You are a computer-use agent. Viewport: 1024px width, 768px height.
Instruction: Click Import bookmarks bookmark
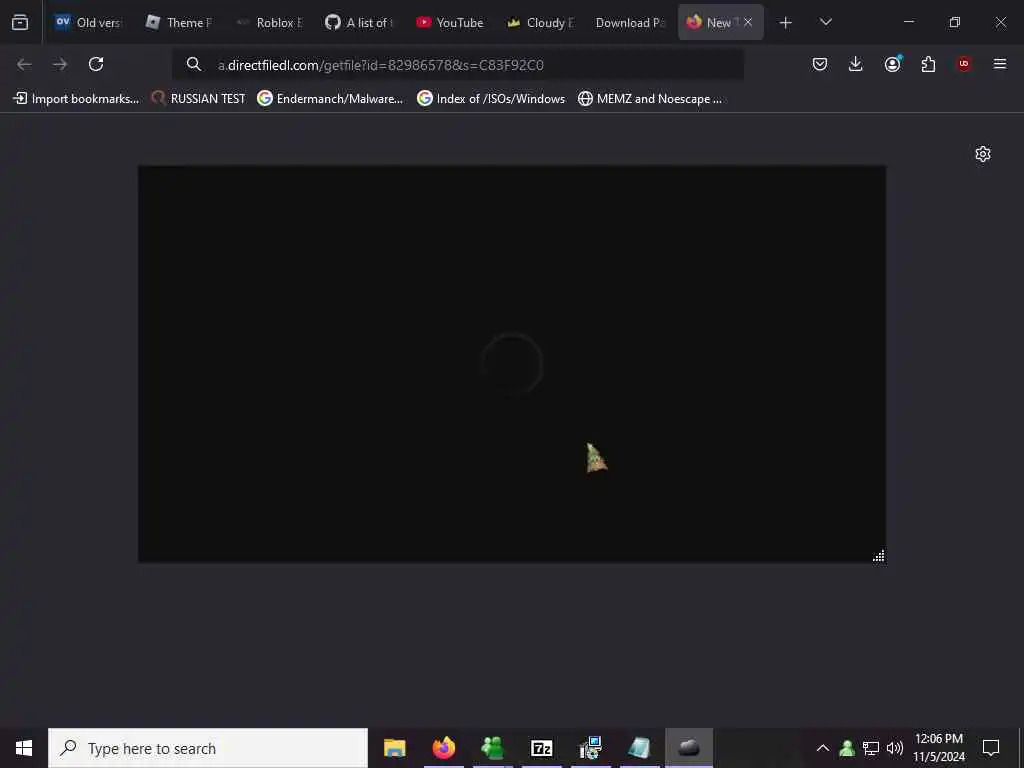76,99
